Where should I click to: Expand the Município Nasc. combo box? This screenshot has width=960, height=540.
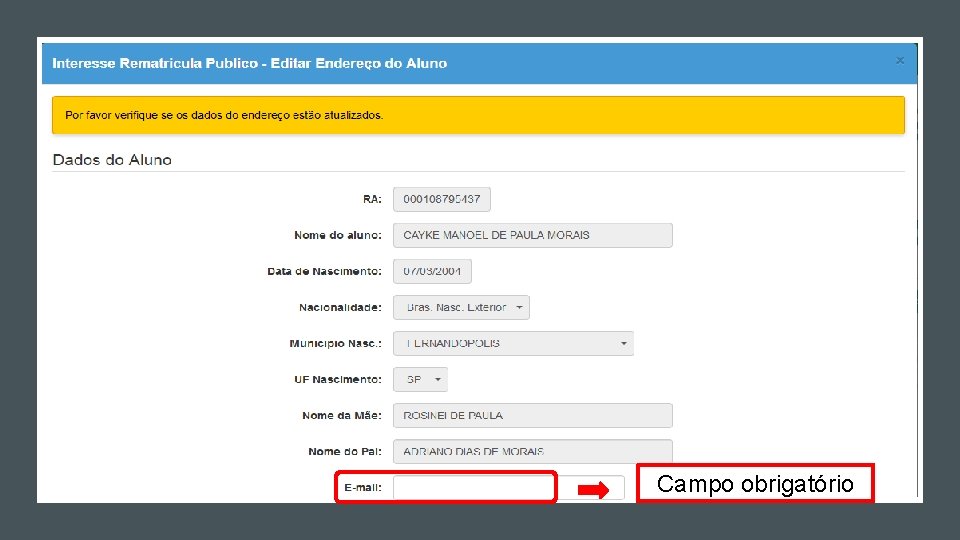click(x=513, y=343)
